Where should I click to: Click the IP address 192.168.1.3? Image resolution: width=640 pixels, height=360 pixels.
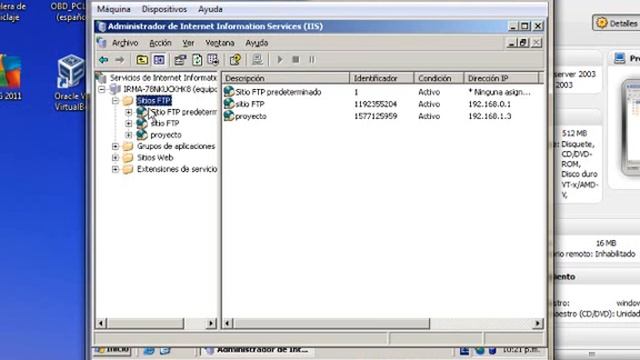[489, 116]
